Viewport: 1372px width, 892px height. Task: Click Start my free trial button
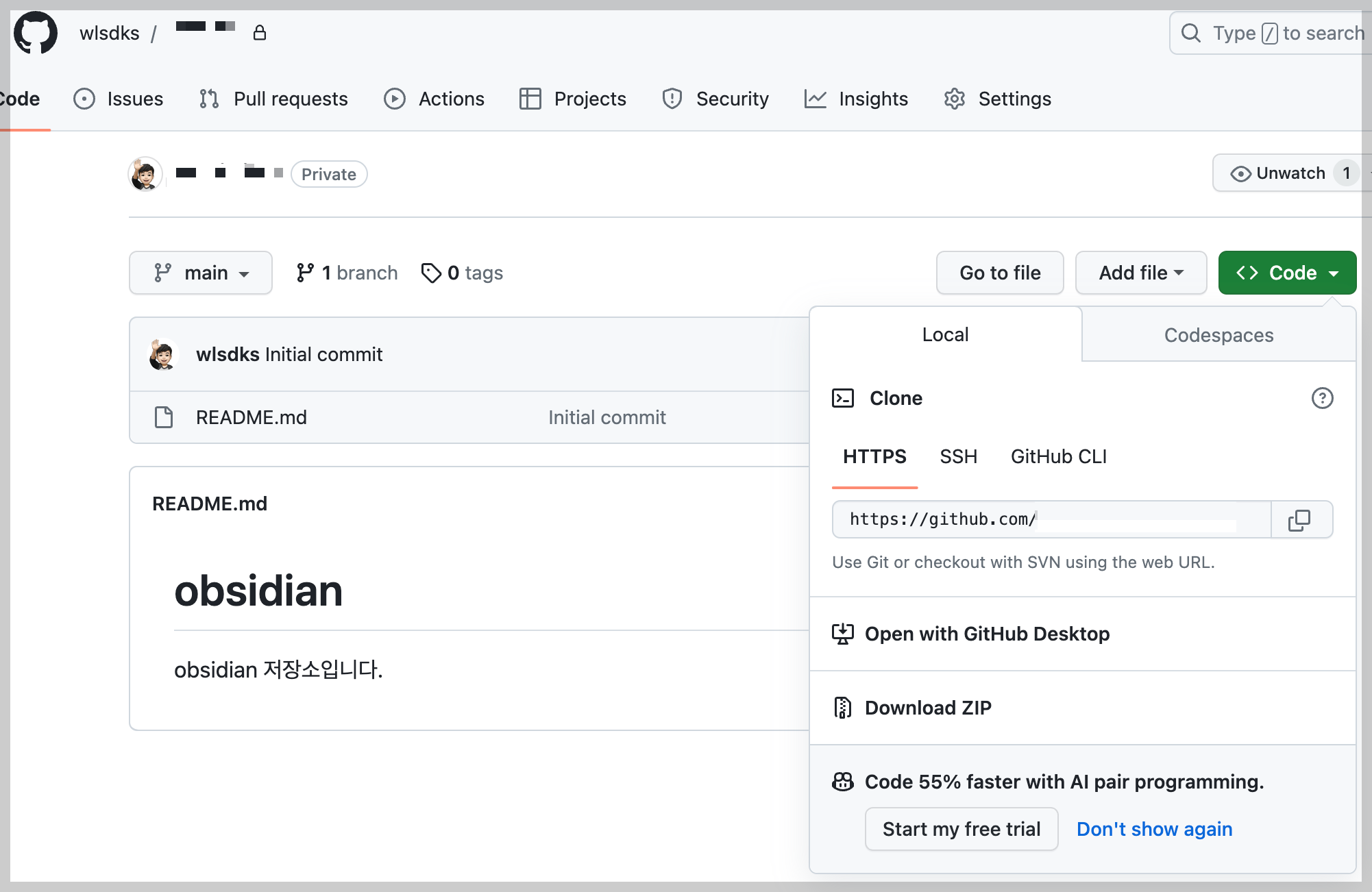tap(961, 829)
